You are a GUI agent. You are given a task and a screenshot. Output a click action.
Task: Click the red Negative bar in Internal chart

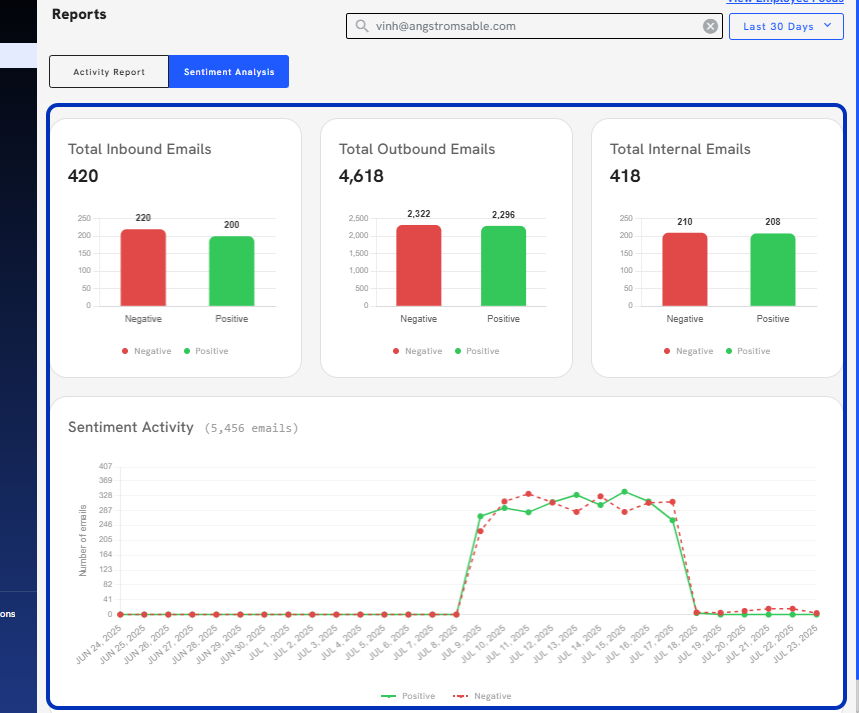click(685, 269)
